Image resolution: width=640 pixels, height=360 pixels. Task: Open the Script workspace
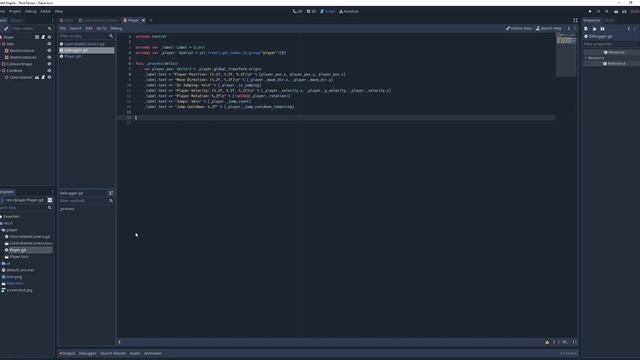(x=327, y=11)
